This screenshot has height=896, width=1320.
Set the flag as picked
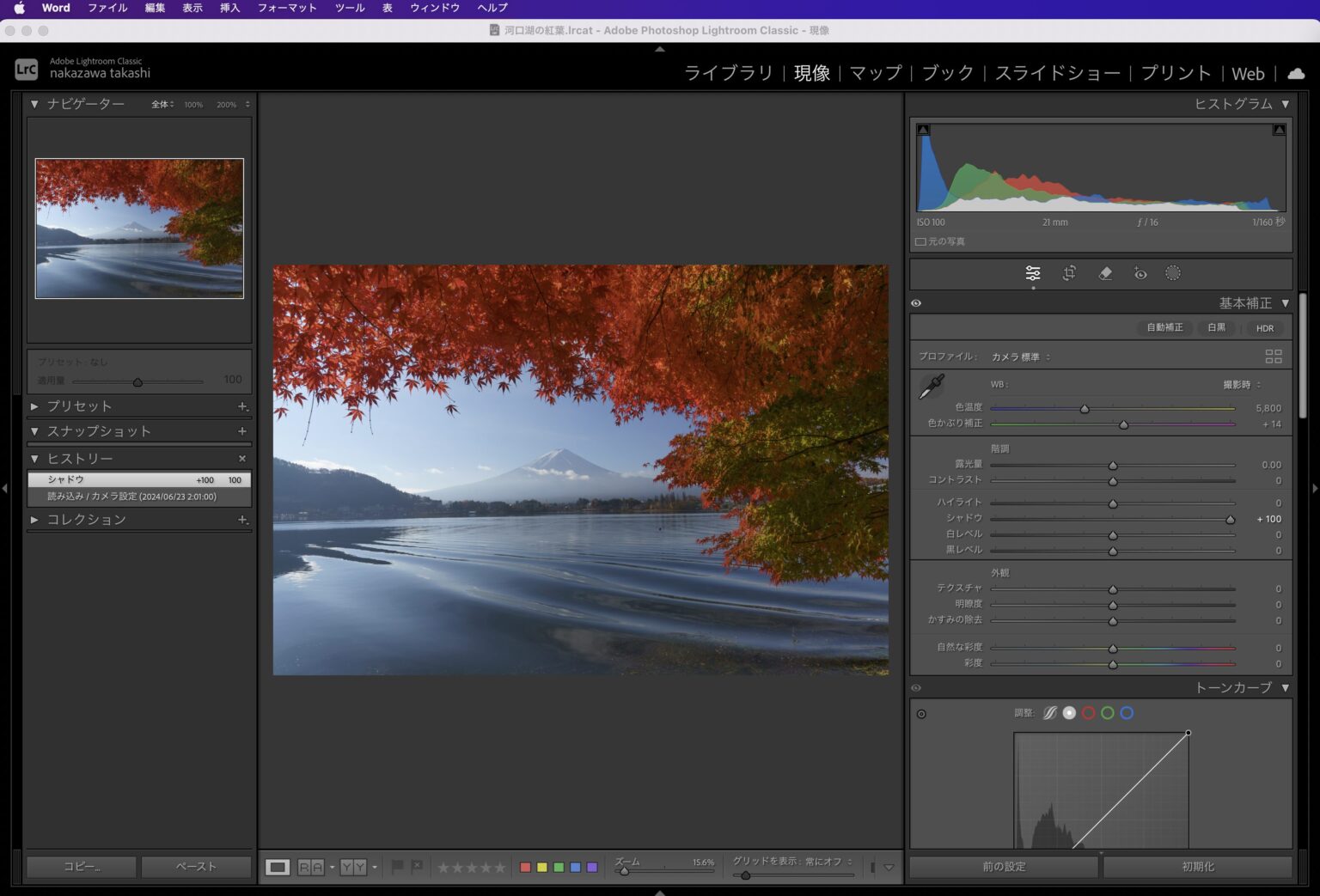click(397, 867)
